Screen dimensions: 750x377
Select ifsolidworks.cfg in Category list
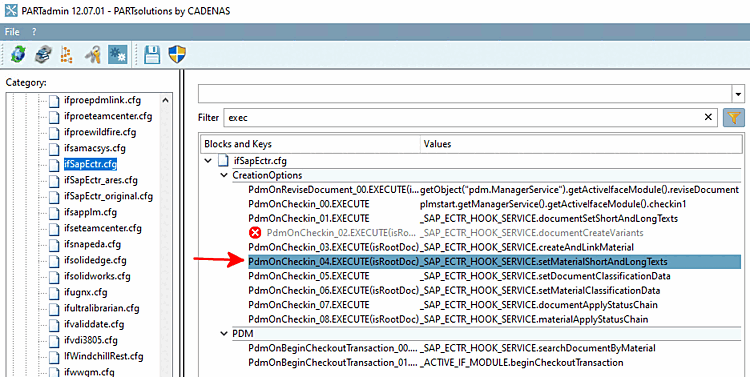97,276
